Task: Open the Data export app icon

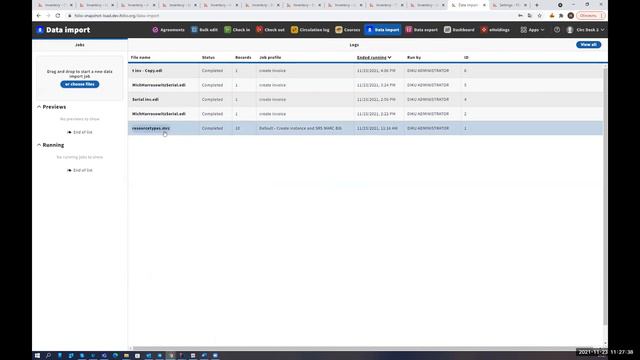Action: coord(409,30)
